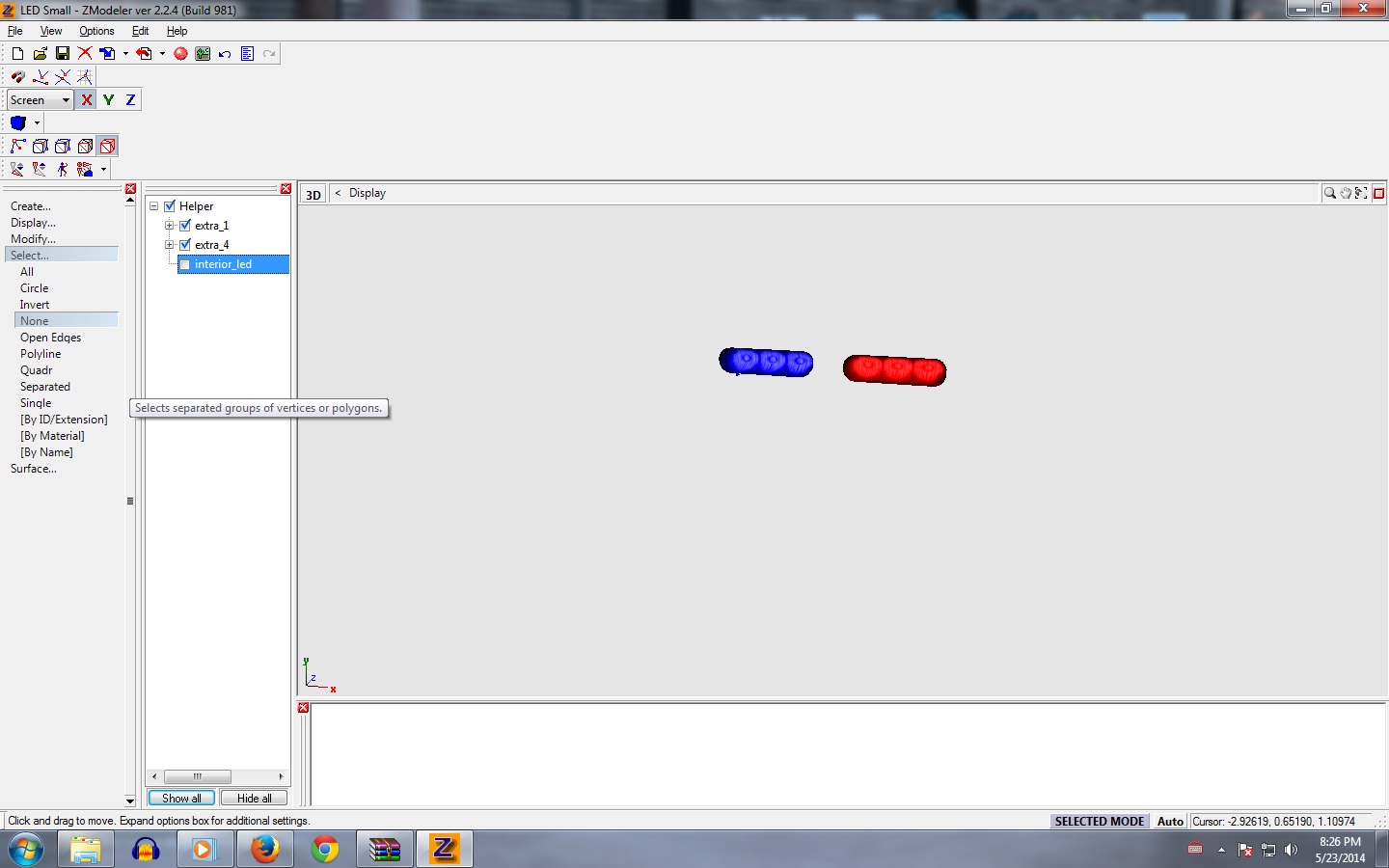Toggle the Y axis constraint
This screenshot has width=1389, height=868.
click(108, 100)
